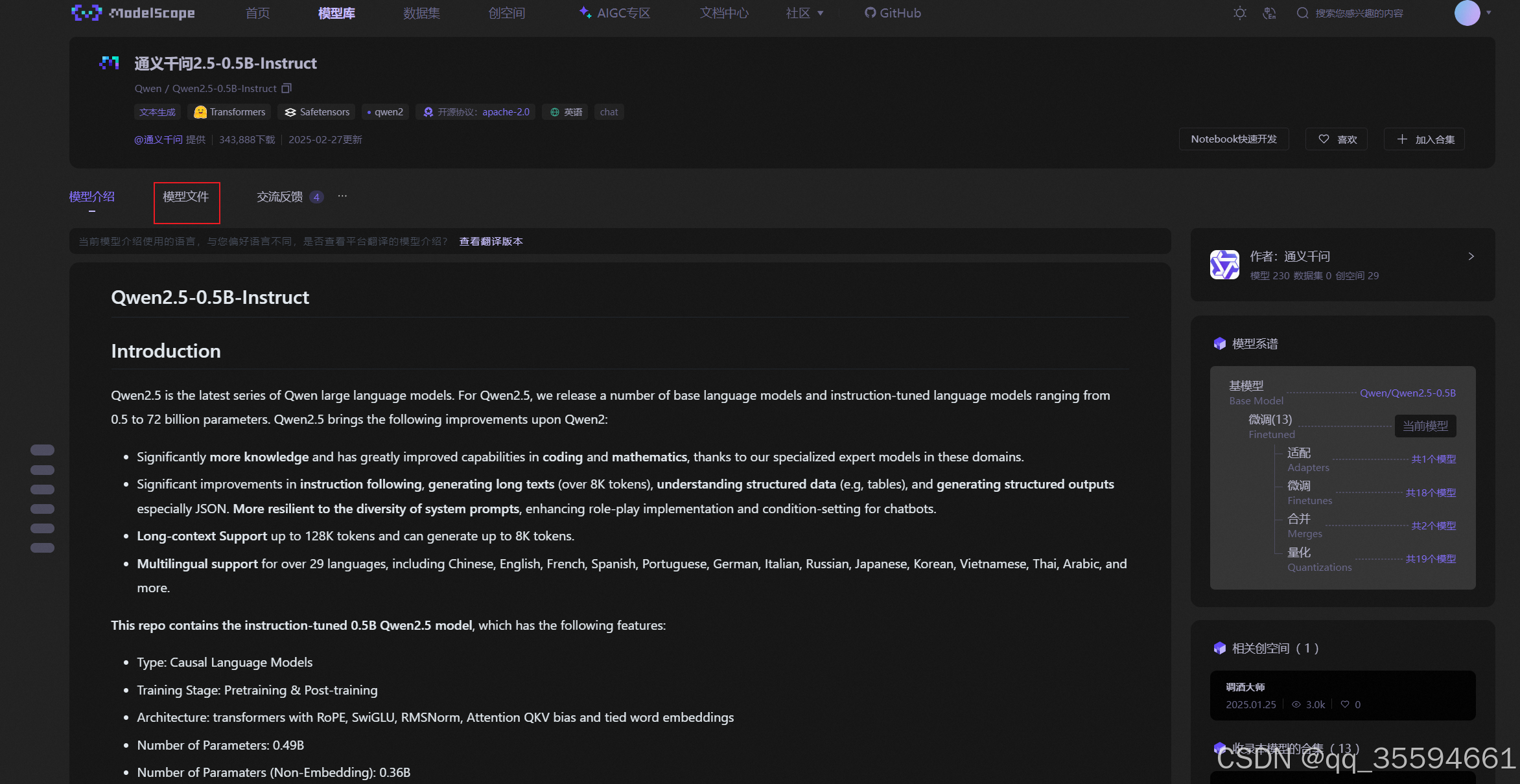Image resolution: width=1520 pixels, height=784 pixels.
Task: Switch to the 模型文件 tab
Action: pos(186,196)
